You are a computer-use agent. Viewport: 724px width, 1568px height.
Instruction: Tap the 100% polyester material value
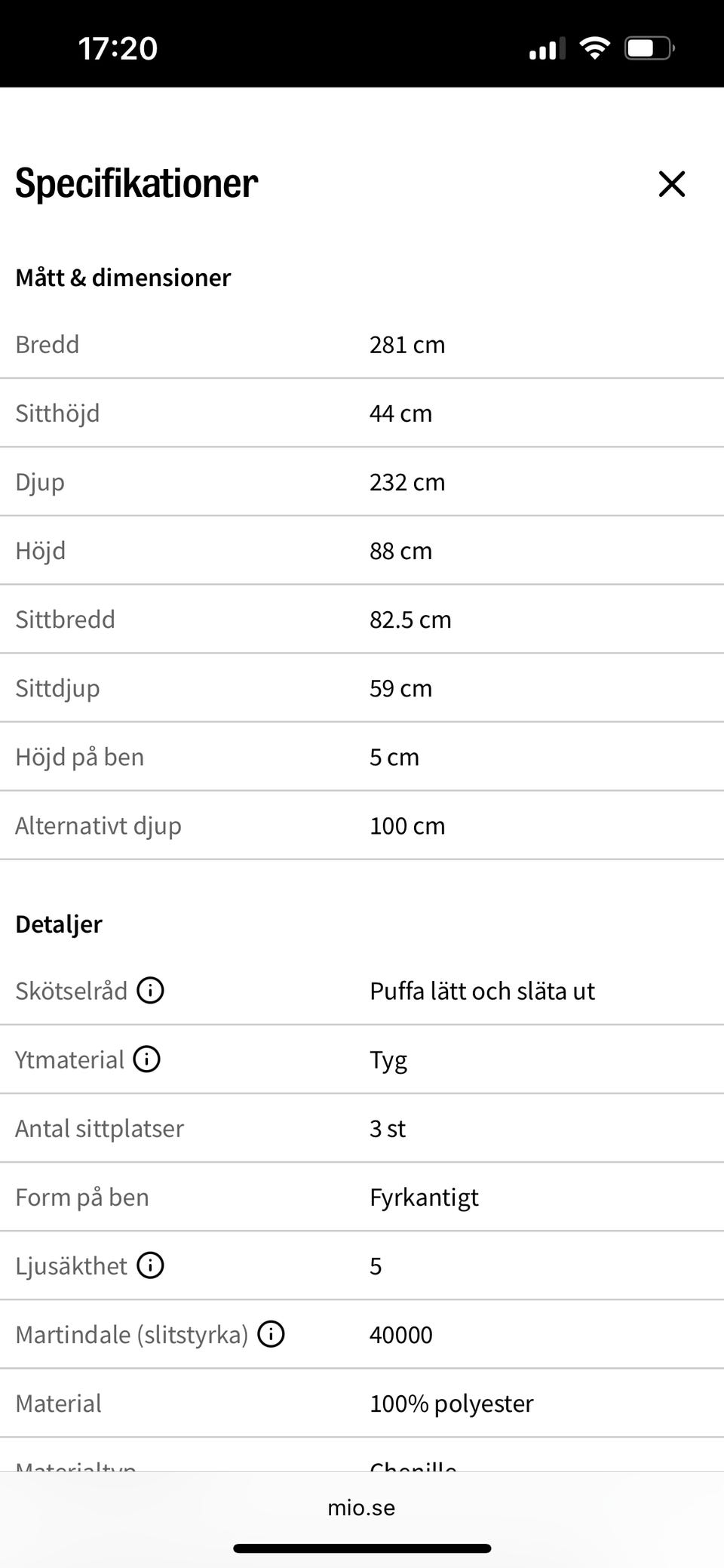tap(451, 1403)
